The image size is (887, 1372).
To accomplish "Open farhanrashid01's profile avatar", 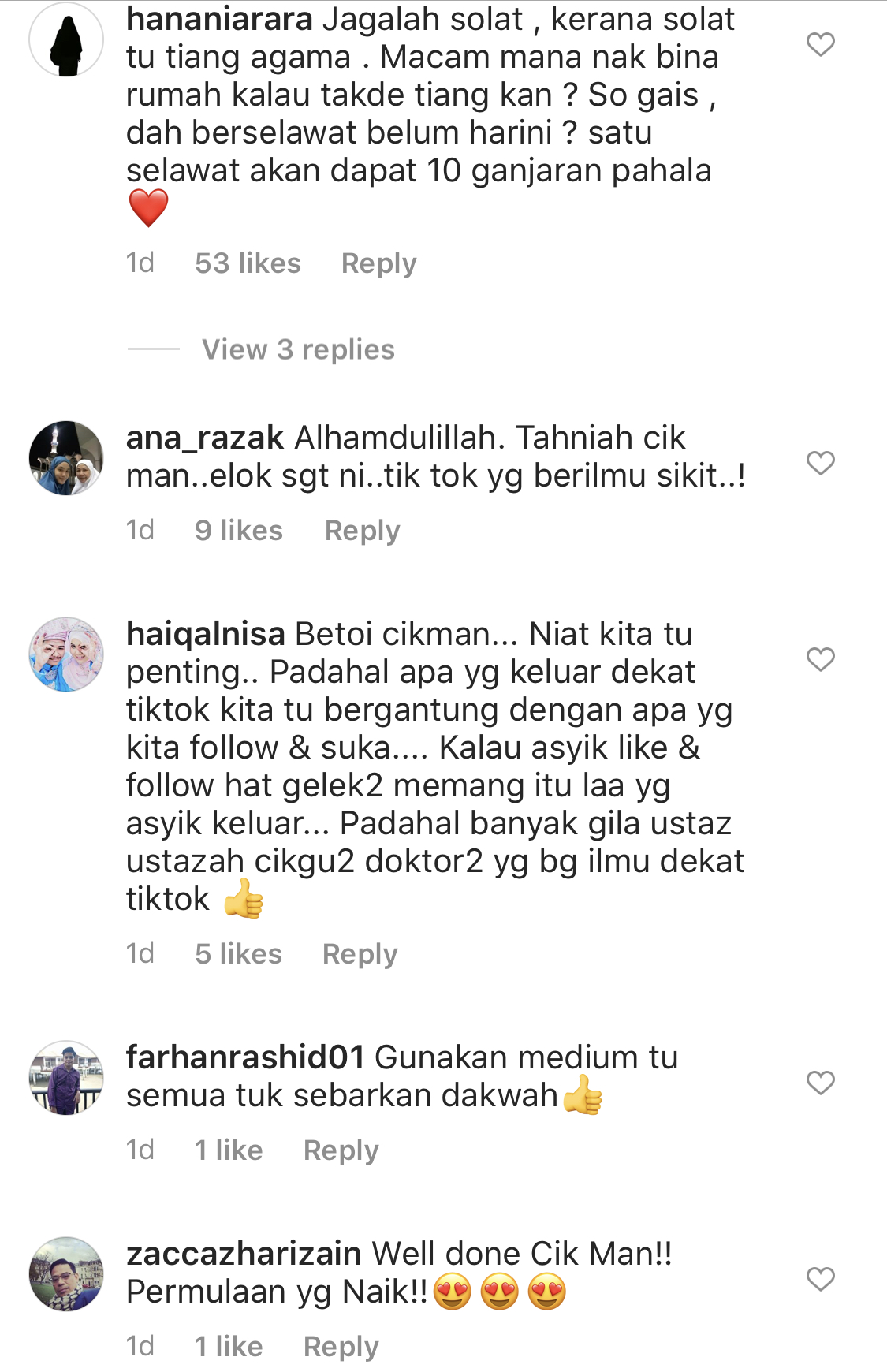I will (x=66, y=1078).
